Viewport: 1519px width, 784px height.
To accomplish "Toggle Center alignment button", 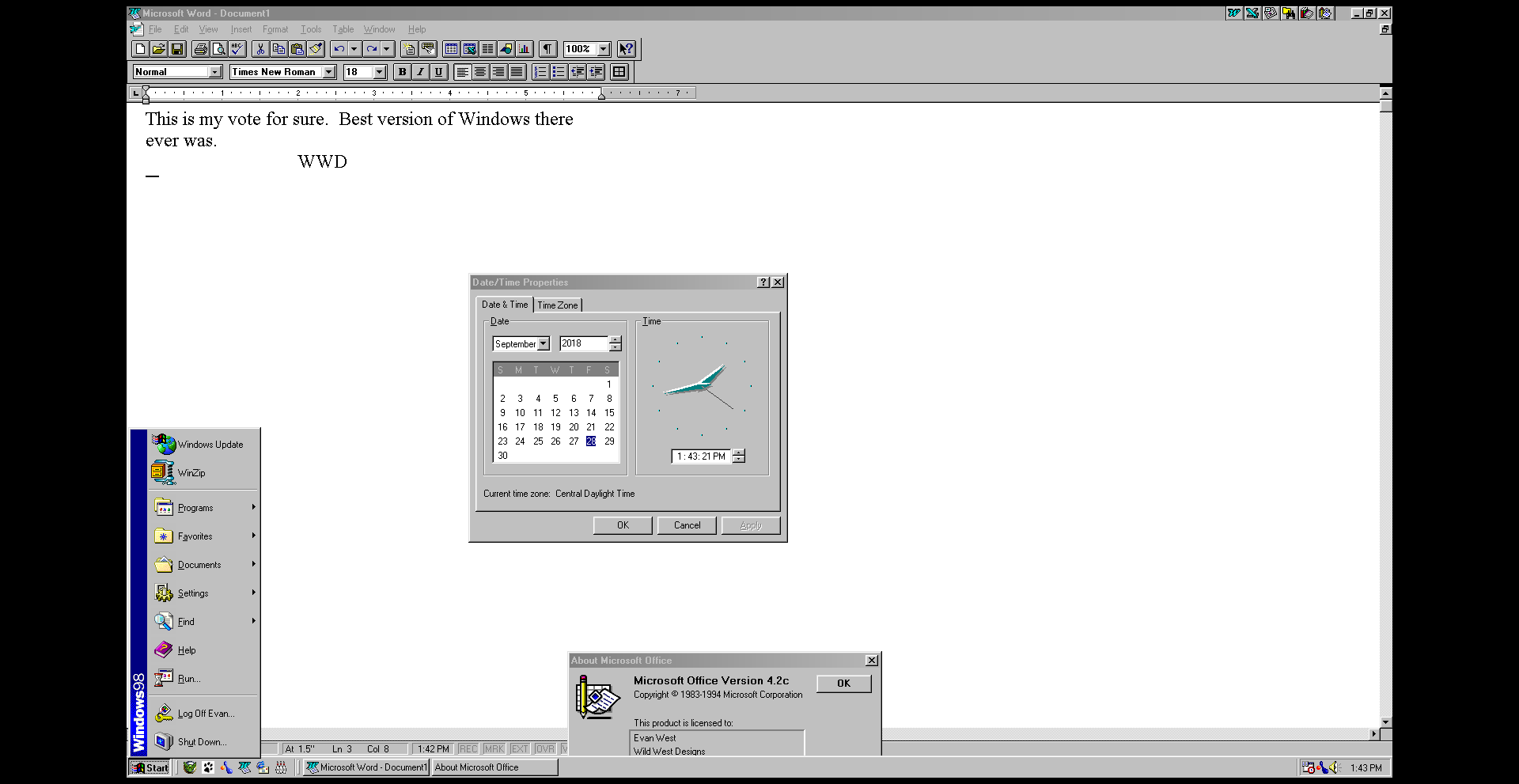I will (480, 72).
